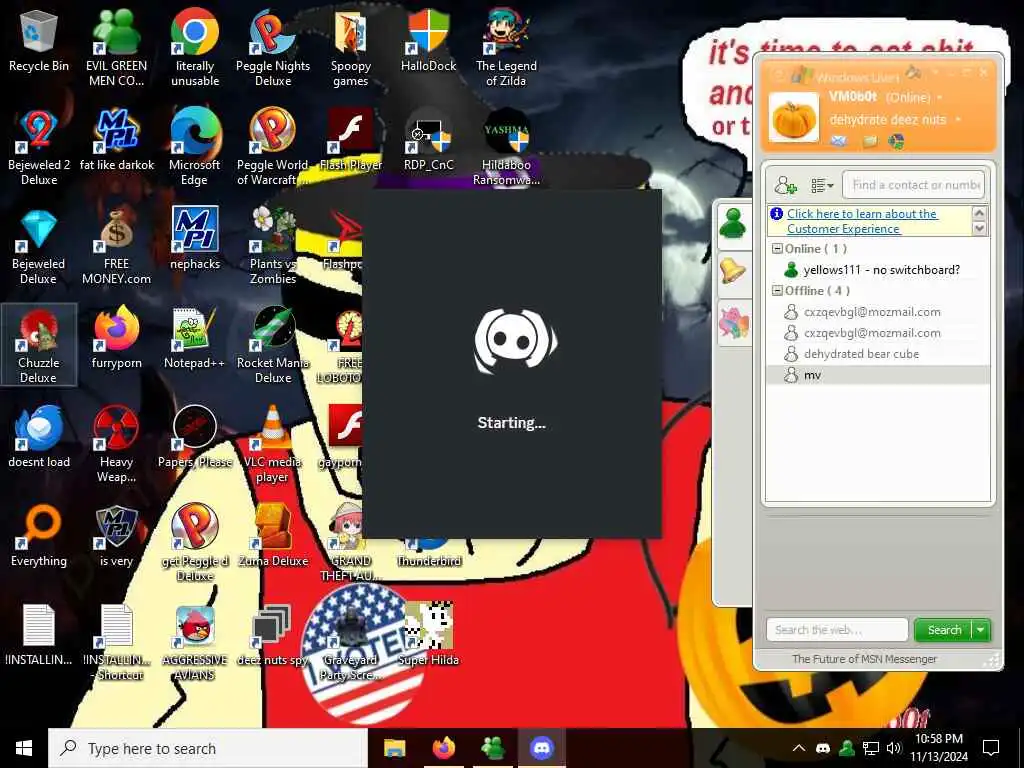Click the pumpkin display picture in Messenger

click(x=793, y=118)
